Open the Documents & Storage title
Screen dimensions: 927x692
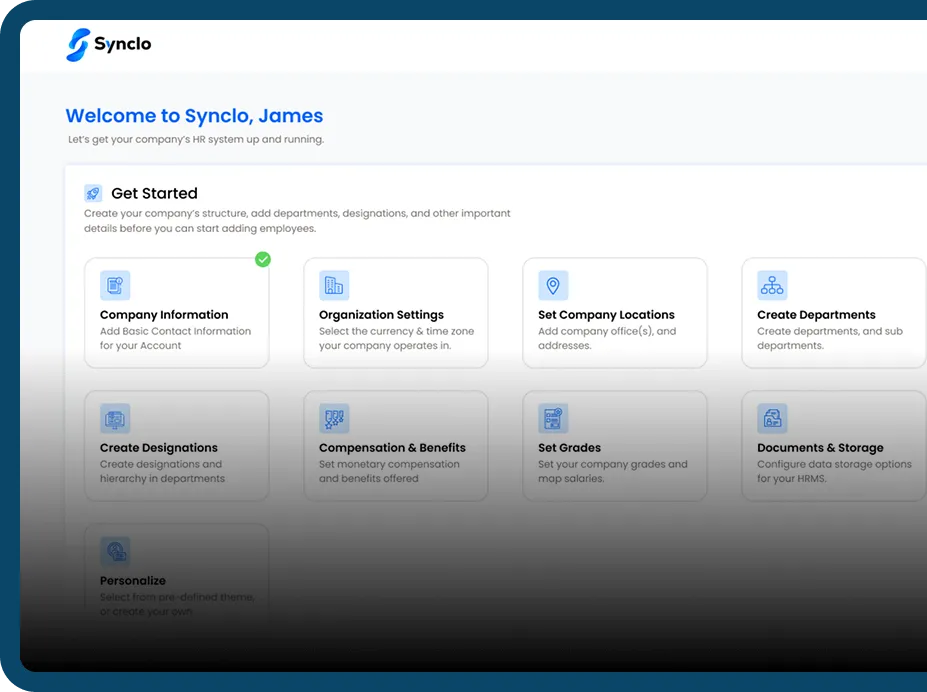(820, 448)
